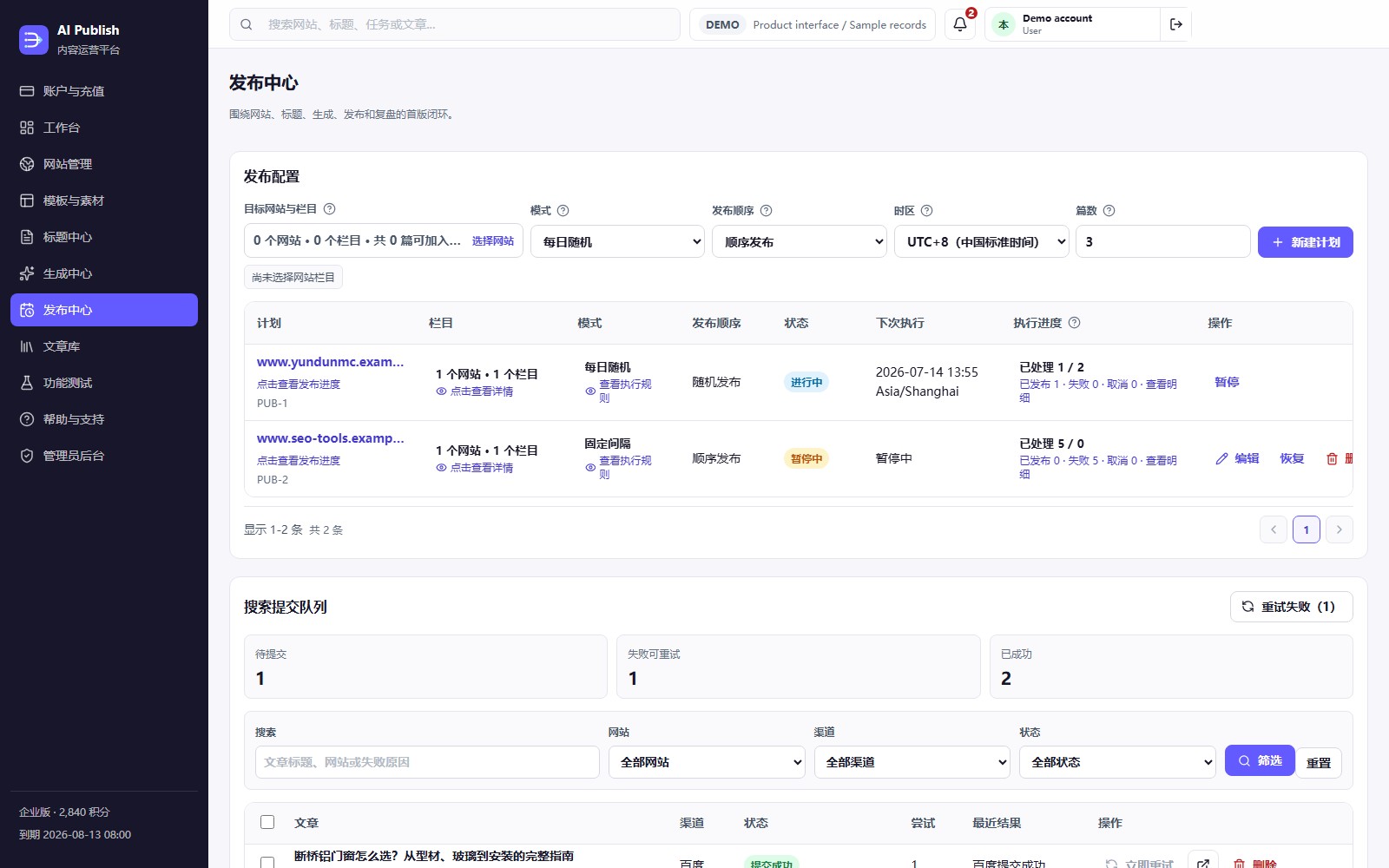Go to next page arrow in pagination
The height and width of the screenshot is (868, 1389).
(x=1340, y=529)
